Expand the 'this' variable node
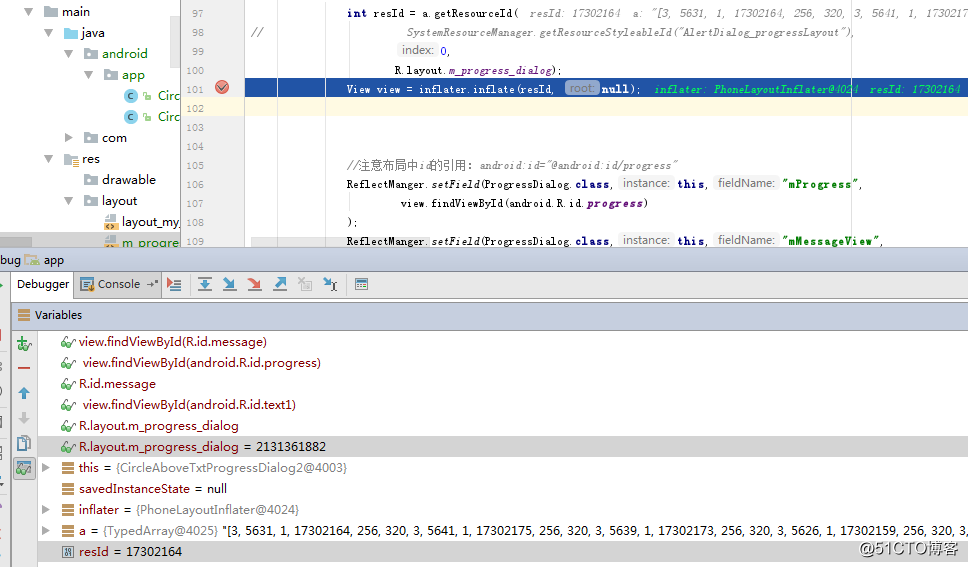Screen dimensions: 968x567 (46, 468)
